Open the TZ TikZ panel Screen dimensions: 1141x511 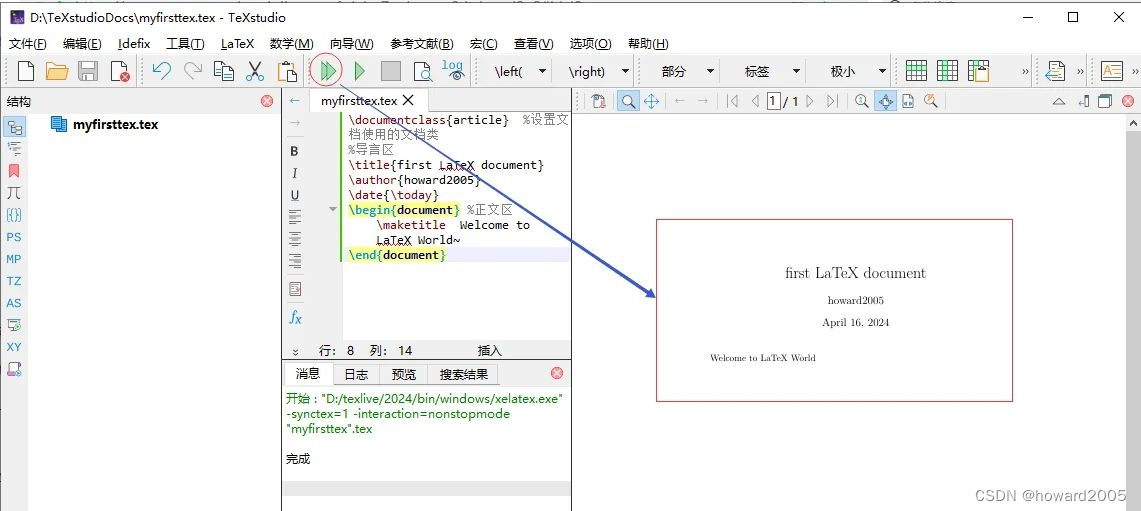pos(14,281)
